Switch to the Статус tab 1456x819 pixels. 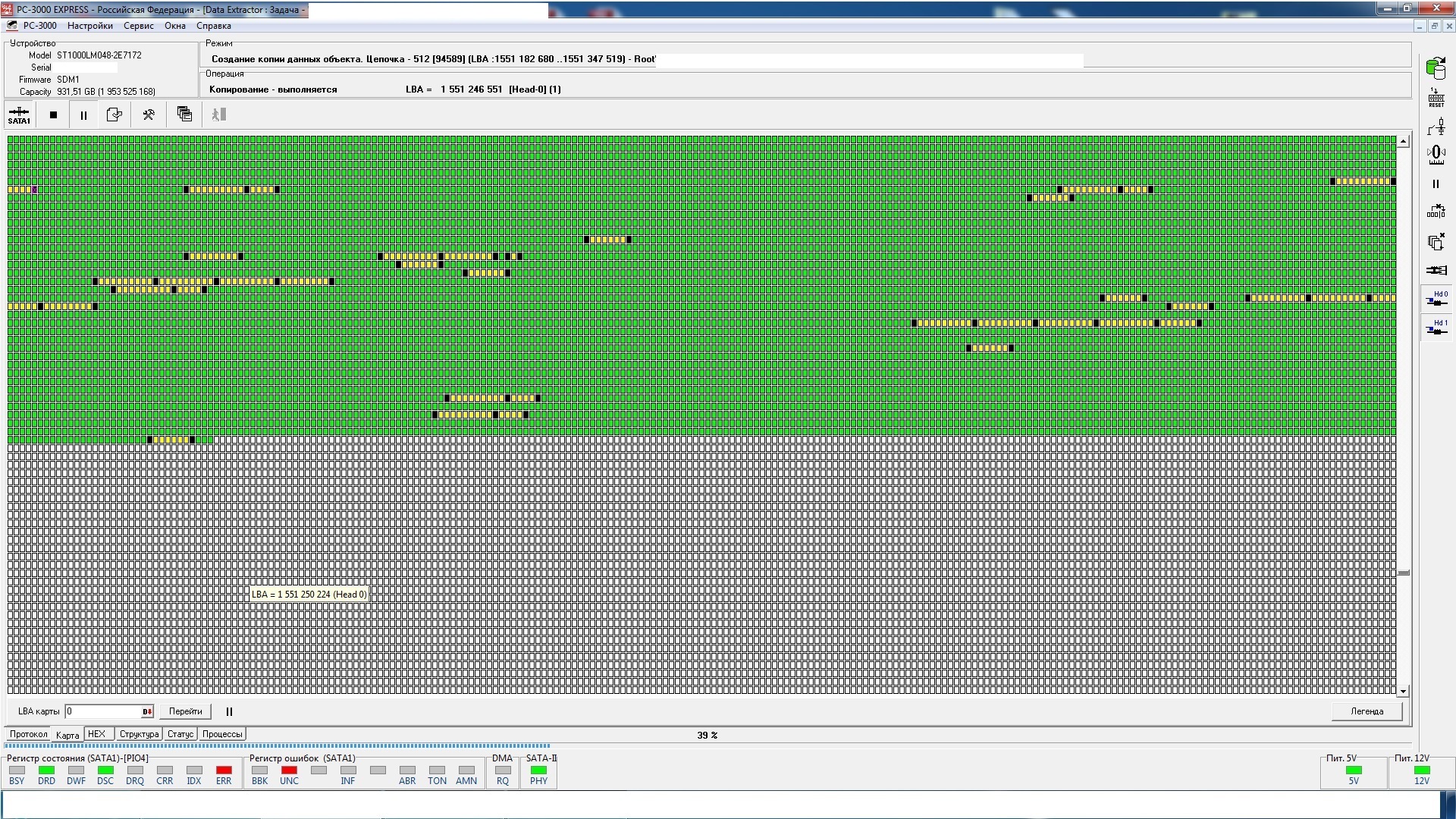coord(180,734)
